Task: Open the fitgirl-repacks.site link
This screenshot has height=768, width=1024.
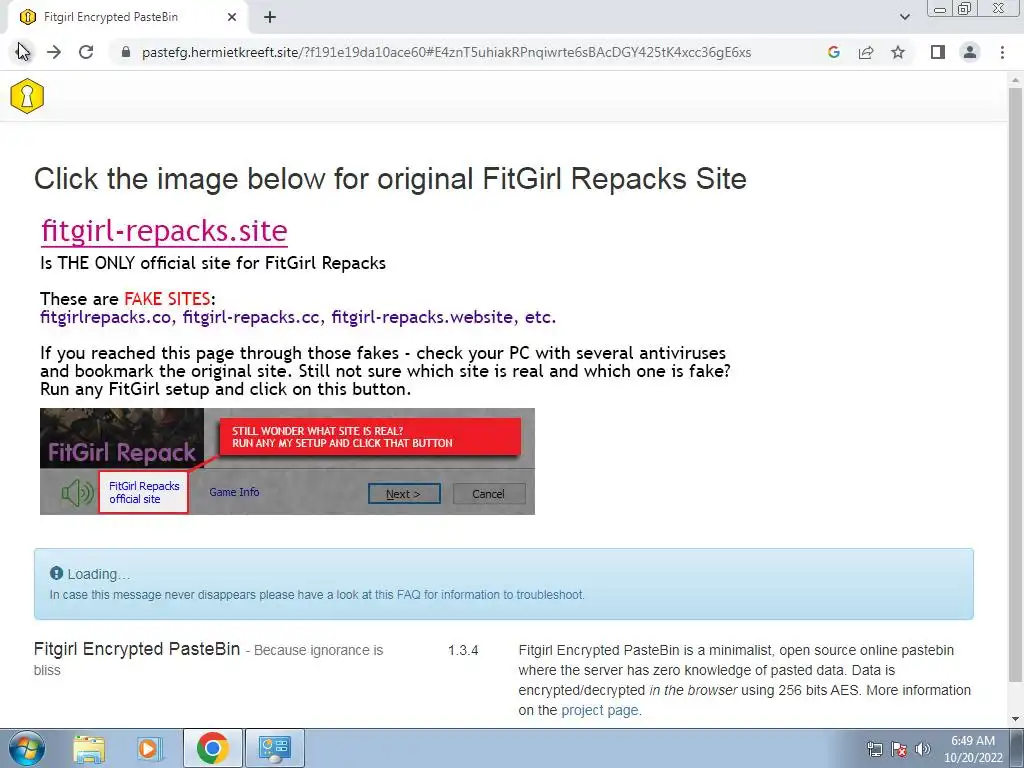Action: click(x=164, y=231)
